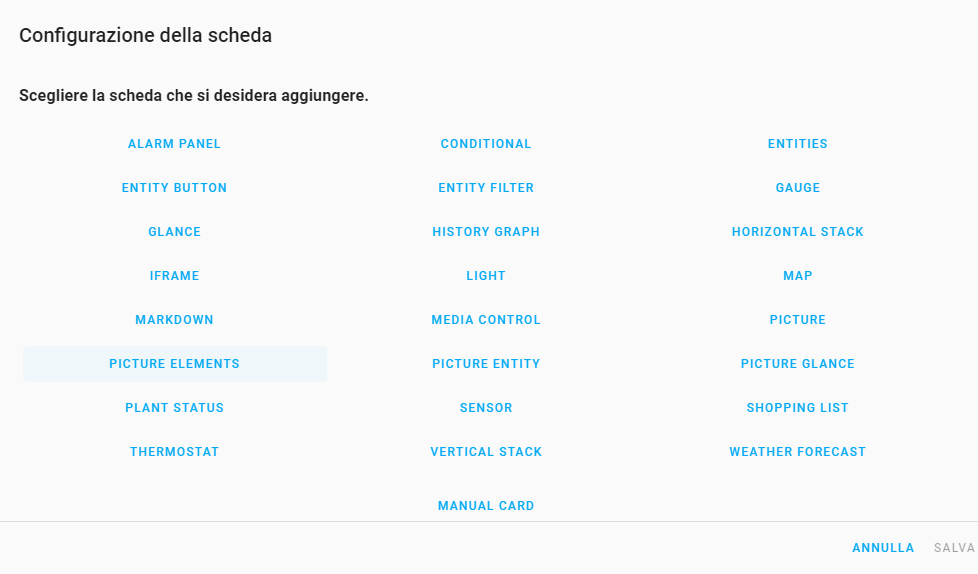Add a Shopping List card
Viewport: 978px width, 574px height.
point(797,407)
